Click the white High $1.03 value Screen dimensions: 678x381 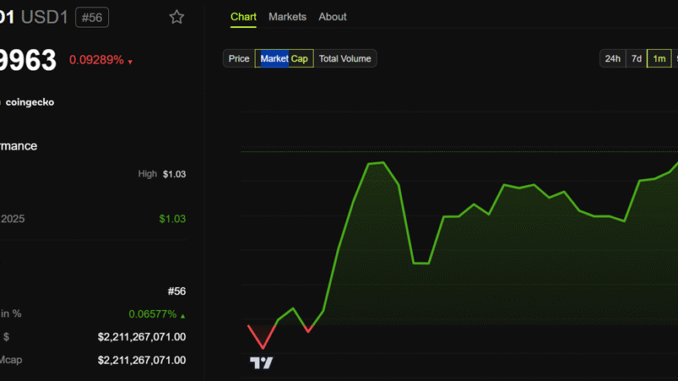(174, 174)
